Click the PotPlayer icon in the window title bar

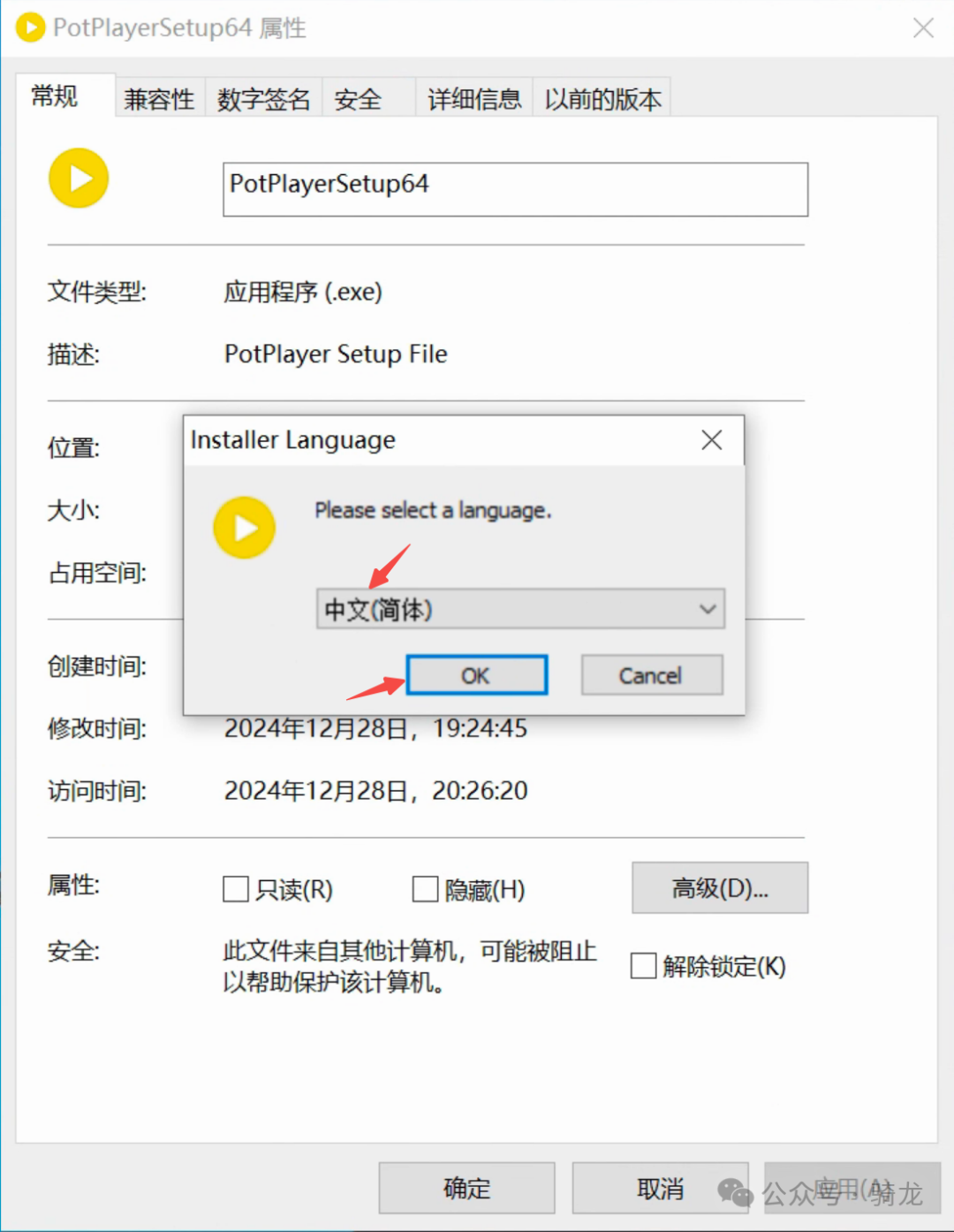[x=29, y=27]
